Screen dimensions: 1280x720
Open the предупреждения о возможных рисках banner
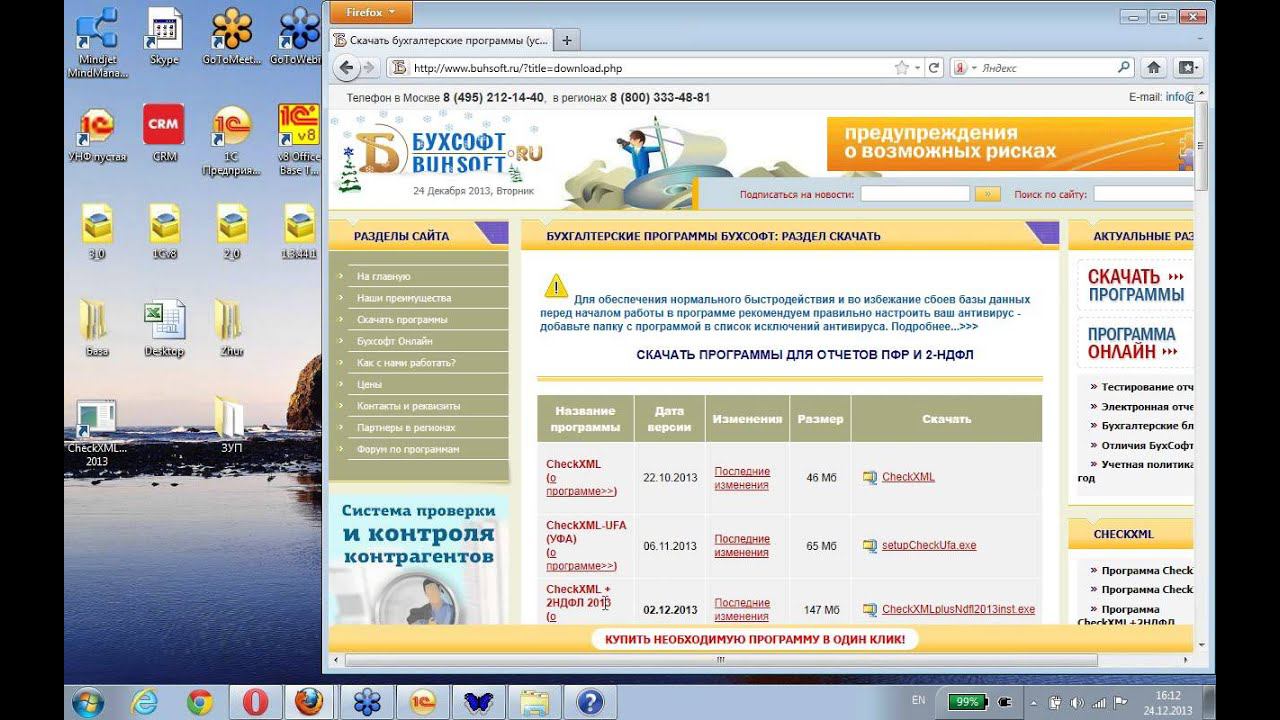[x=1010, y=143]
